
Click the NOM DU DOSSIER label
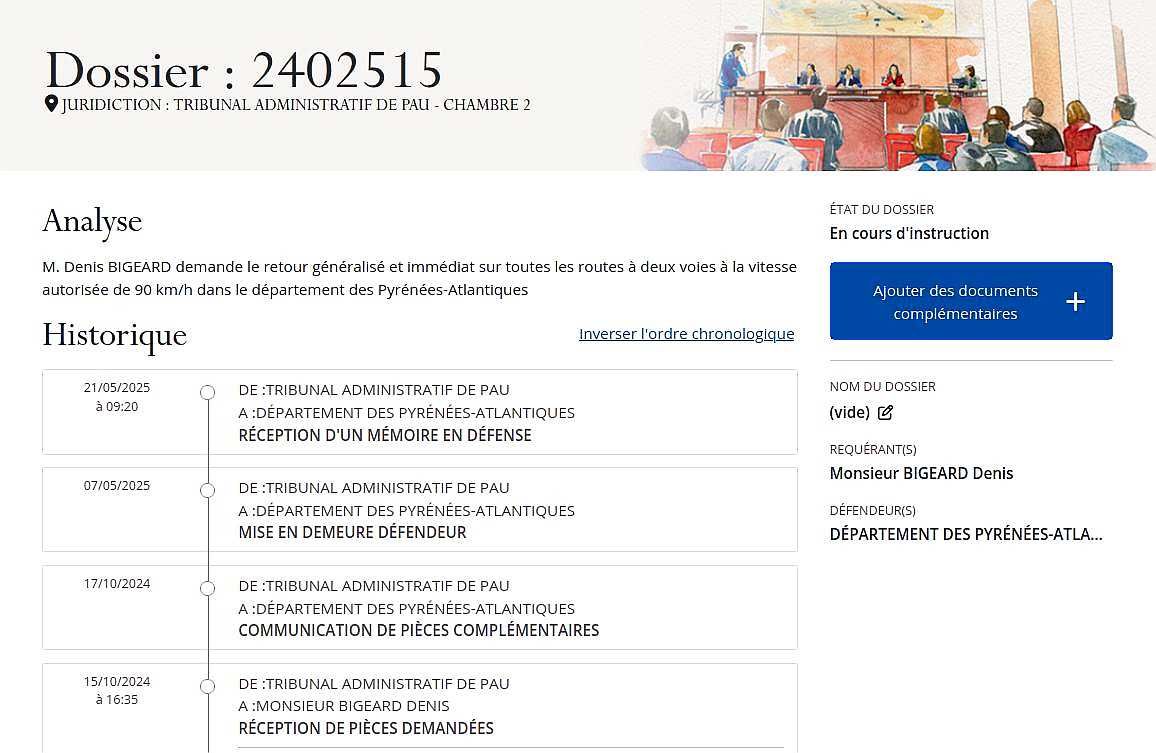(x=882, y=387)
